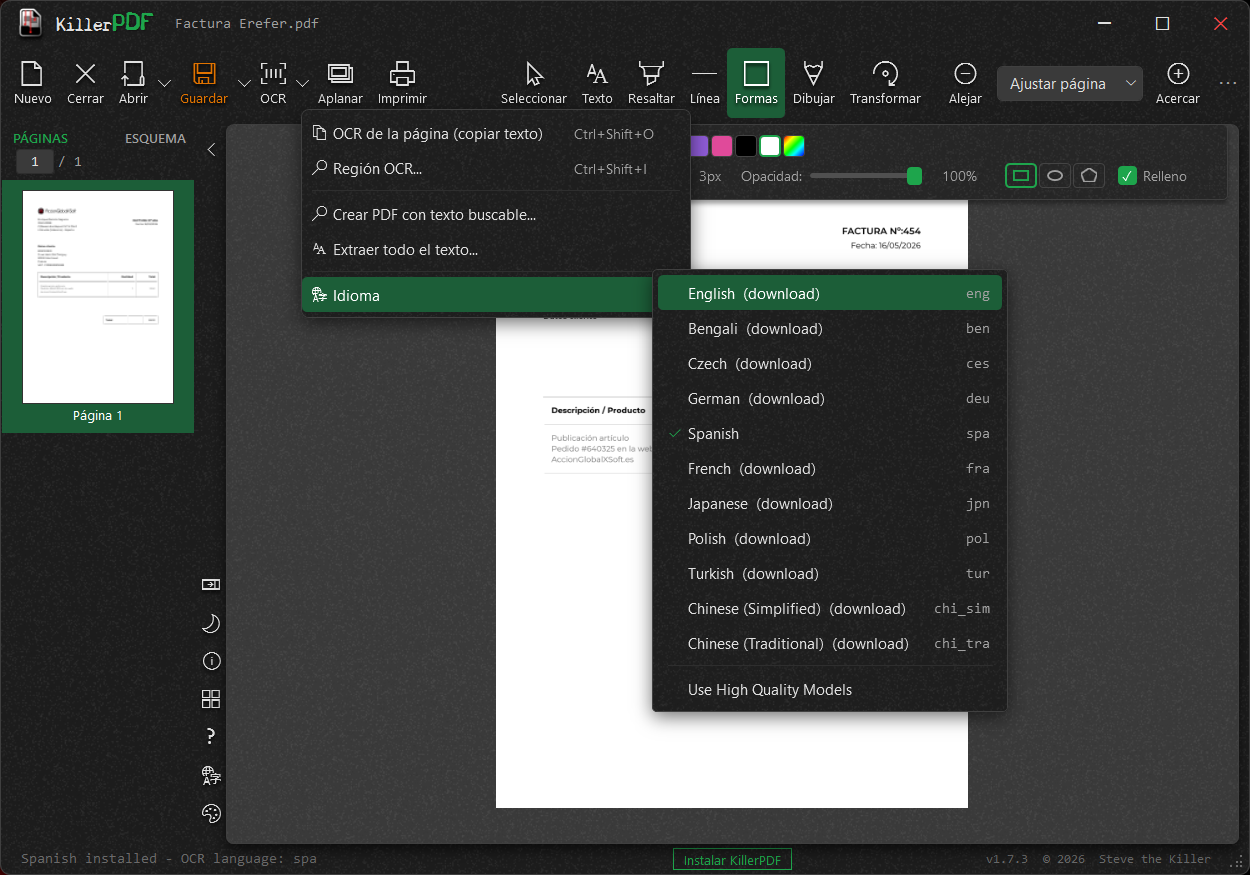Image resolution: width=1250 pixels, height=875 pixels.
Task: Expand the Abrir dropdown arrow
Action: 165,83
